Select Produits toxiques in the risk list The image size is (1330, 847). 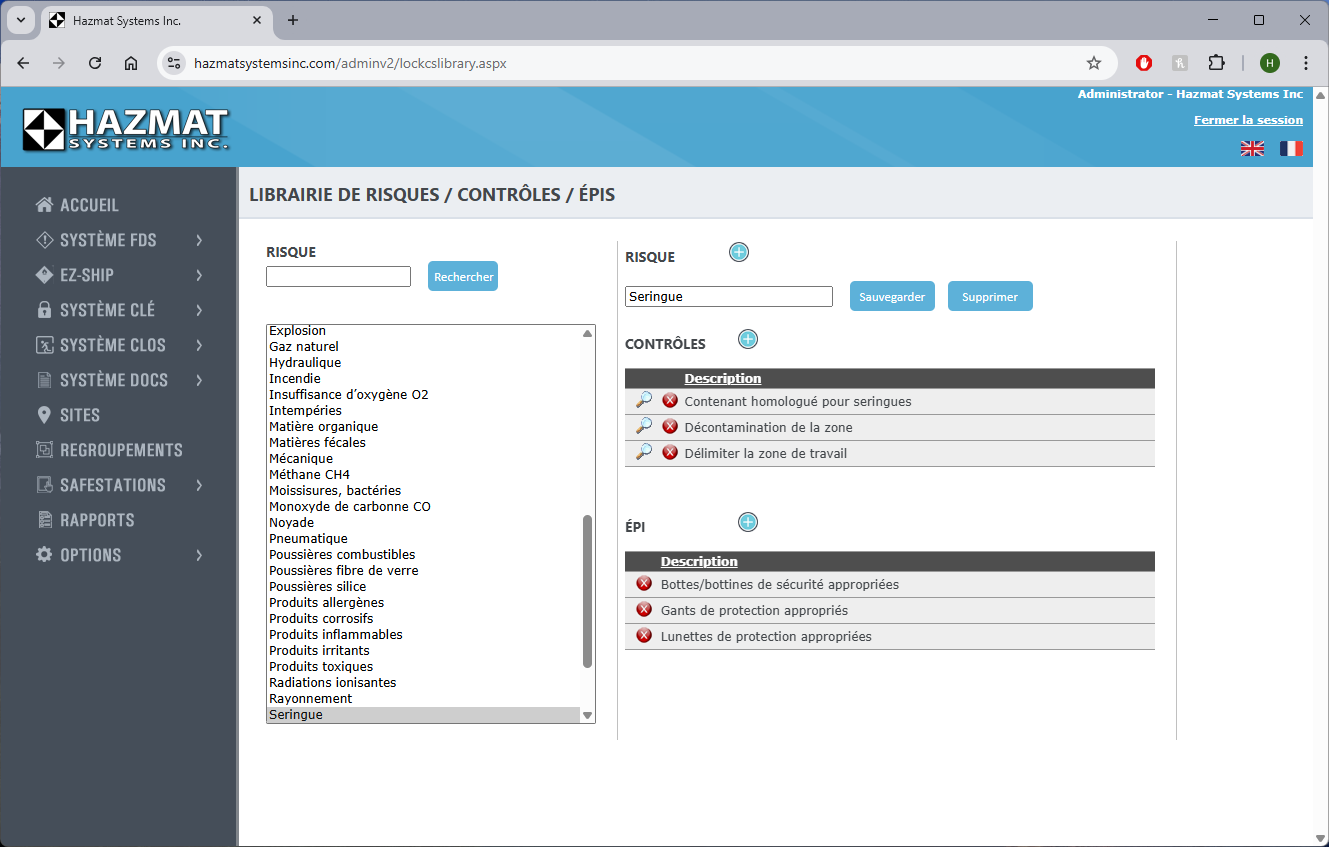click(x=321, y=667)
